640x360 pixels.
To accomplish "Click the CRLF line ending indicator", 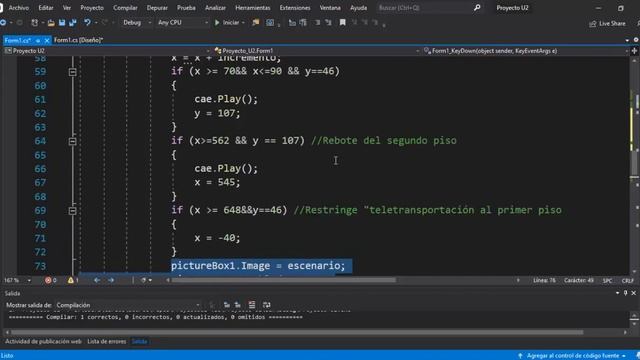I will [x=627, y=281].
